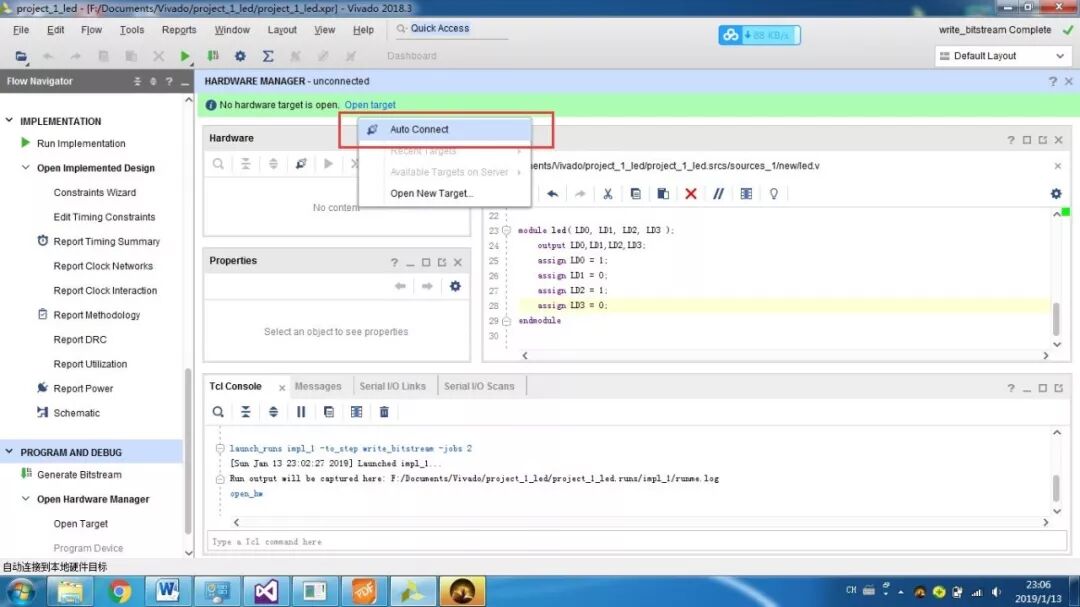Pause Tcl Console output
This screenshot has width=1080, height=607.
[301, 412]
